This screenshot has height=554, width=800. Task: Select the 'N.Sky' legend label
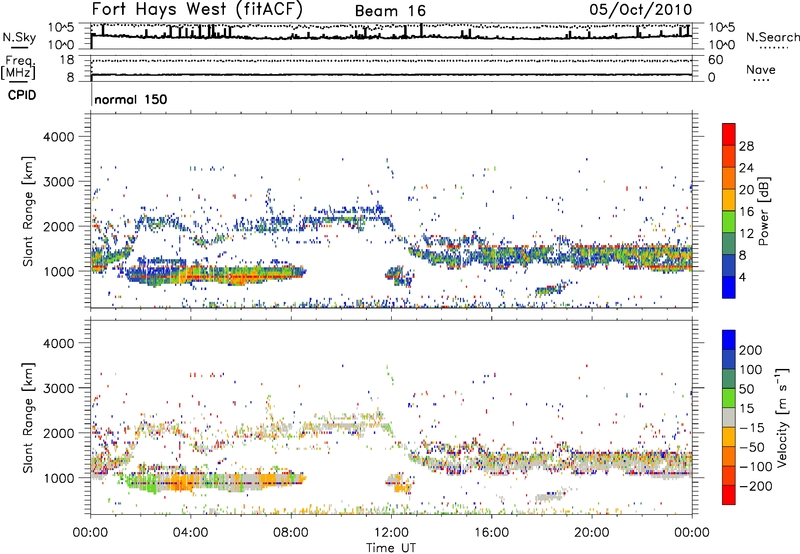coord(19,37)
